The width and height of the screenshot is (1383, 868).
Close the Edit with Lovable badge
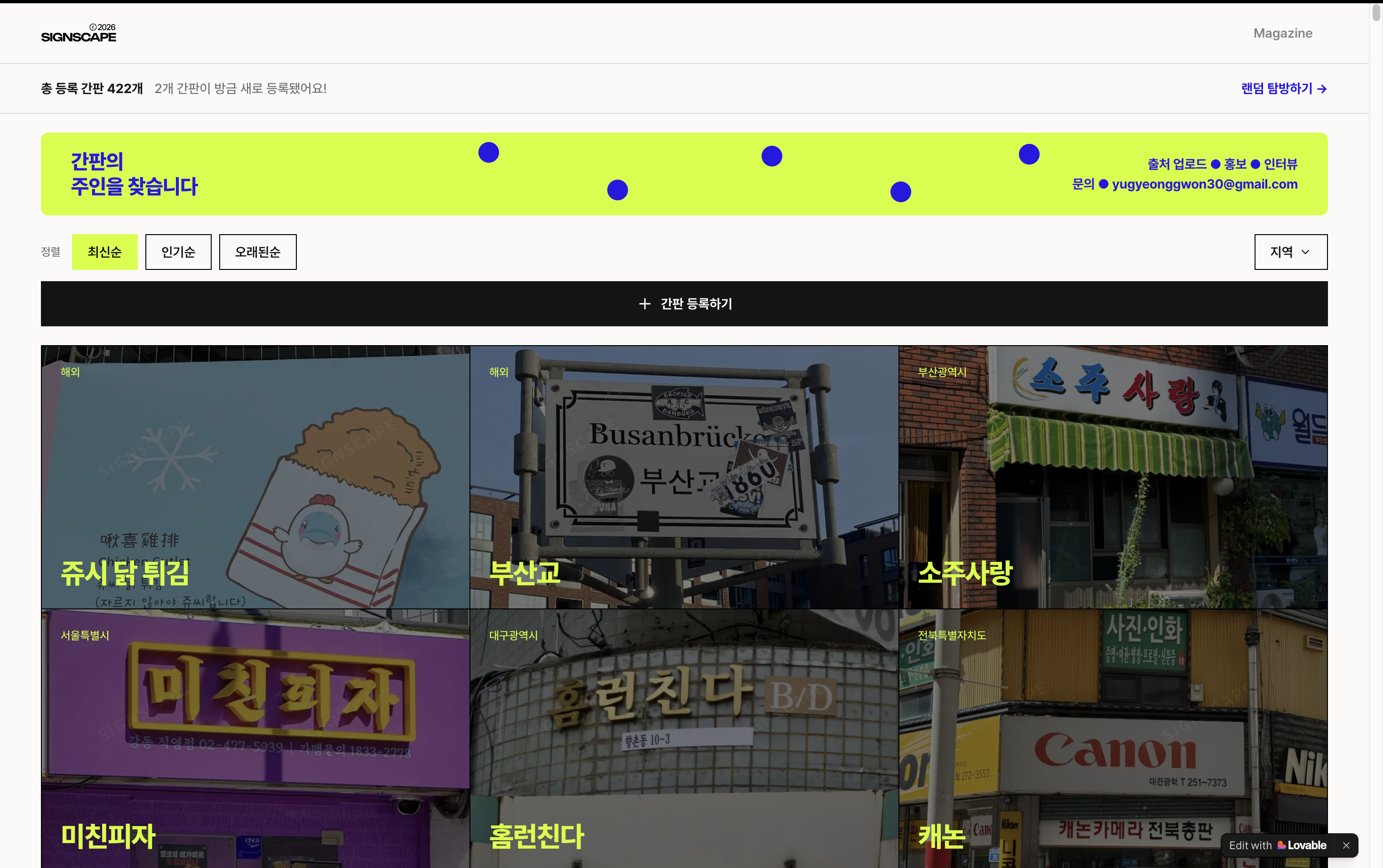tap(1346, 845)
